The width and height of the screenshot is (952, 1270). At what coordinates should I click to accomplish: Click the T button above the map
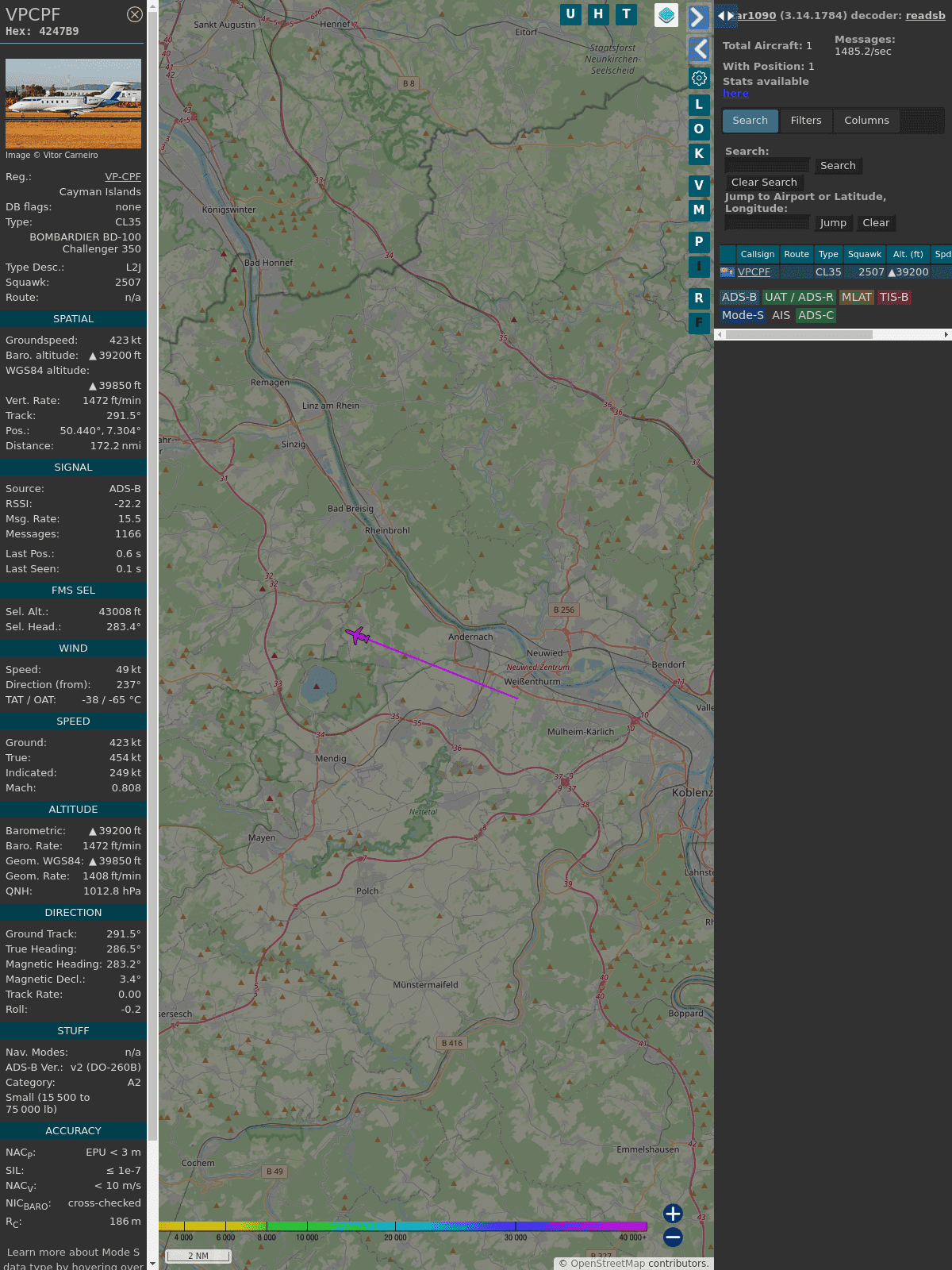pos(627,14)
